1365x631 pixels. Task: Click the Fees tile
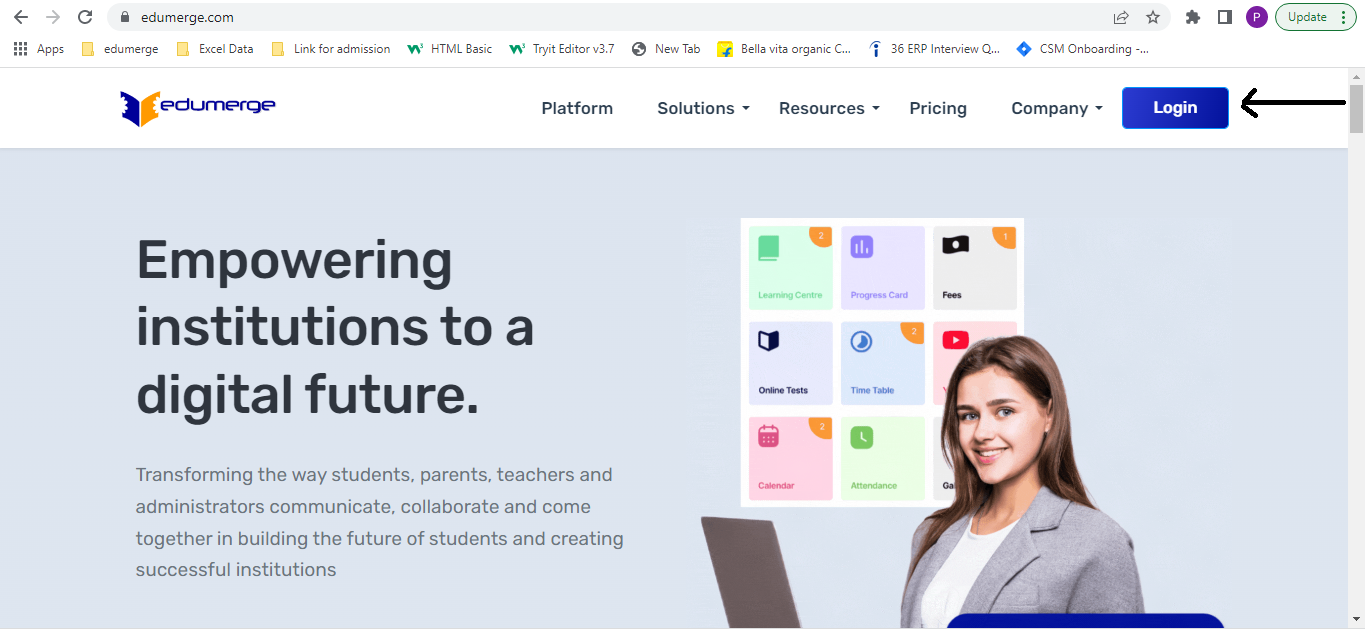974,268
